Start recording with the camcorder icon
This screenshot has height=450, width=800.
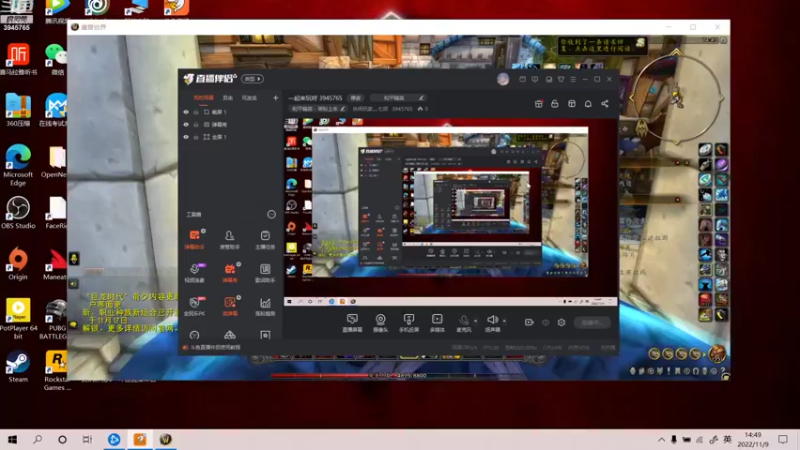coord(529,322)
